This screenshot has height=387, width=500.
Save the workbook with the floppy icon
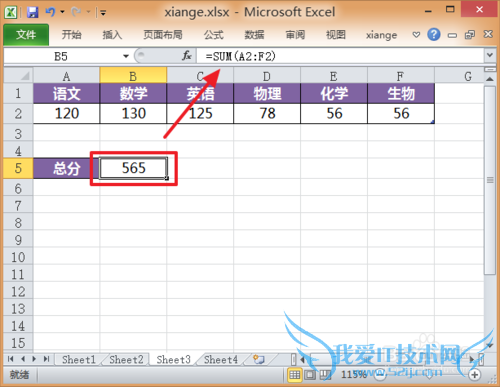click(32, 12)
